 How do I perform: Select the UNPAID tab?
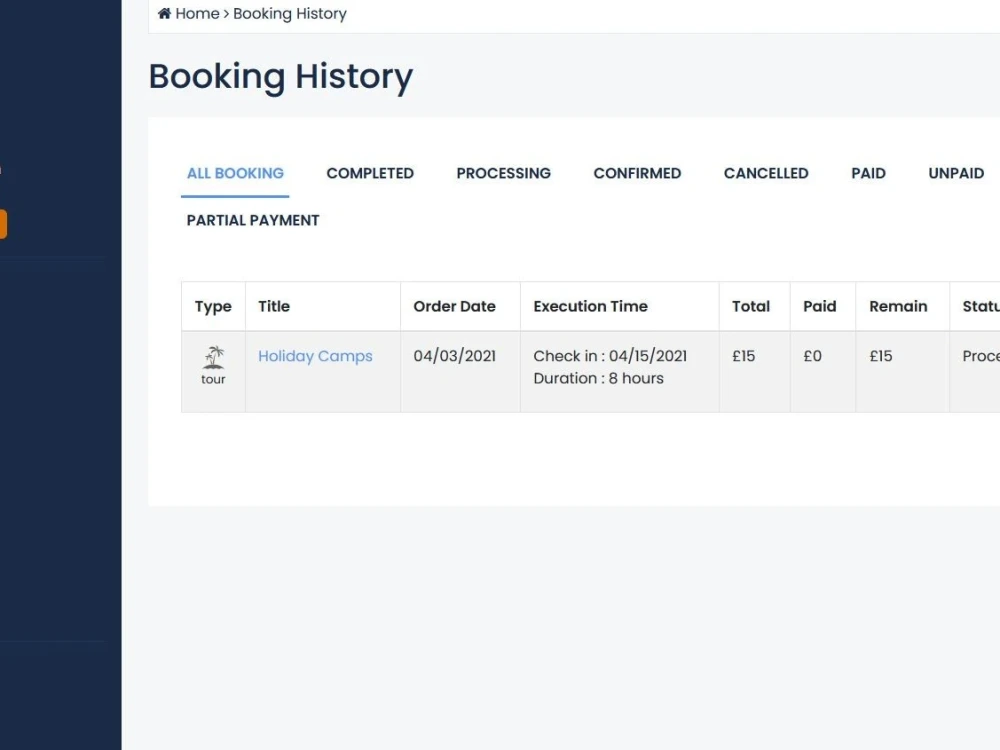[x=955, y=173]
